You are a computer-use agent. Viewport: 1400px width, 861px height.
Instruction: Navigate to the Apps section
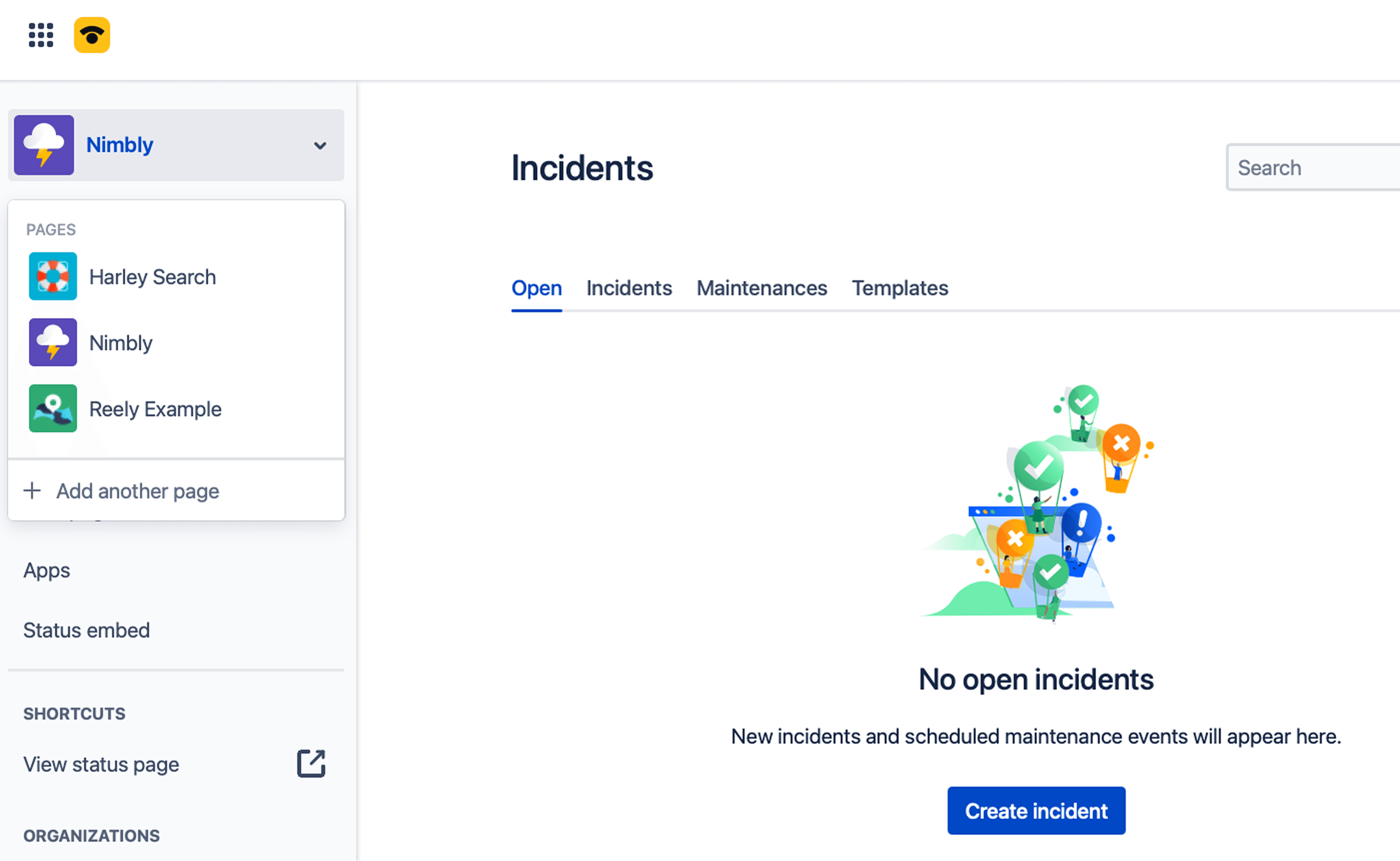[46, 570]
